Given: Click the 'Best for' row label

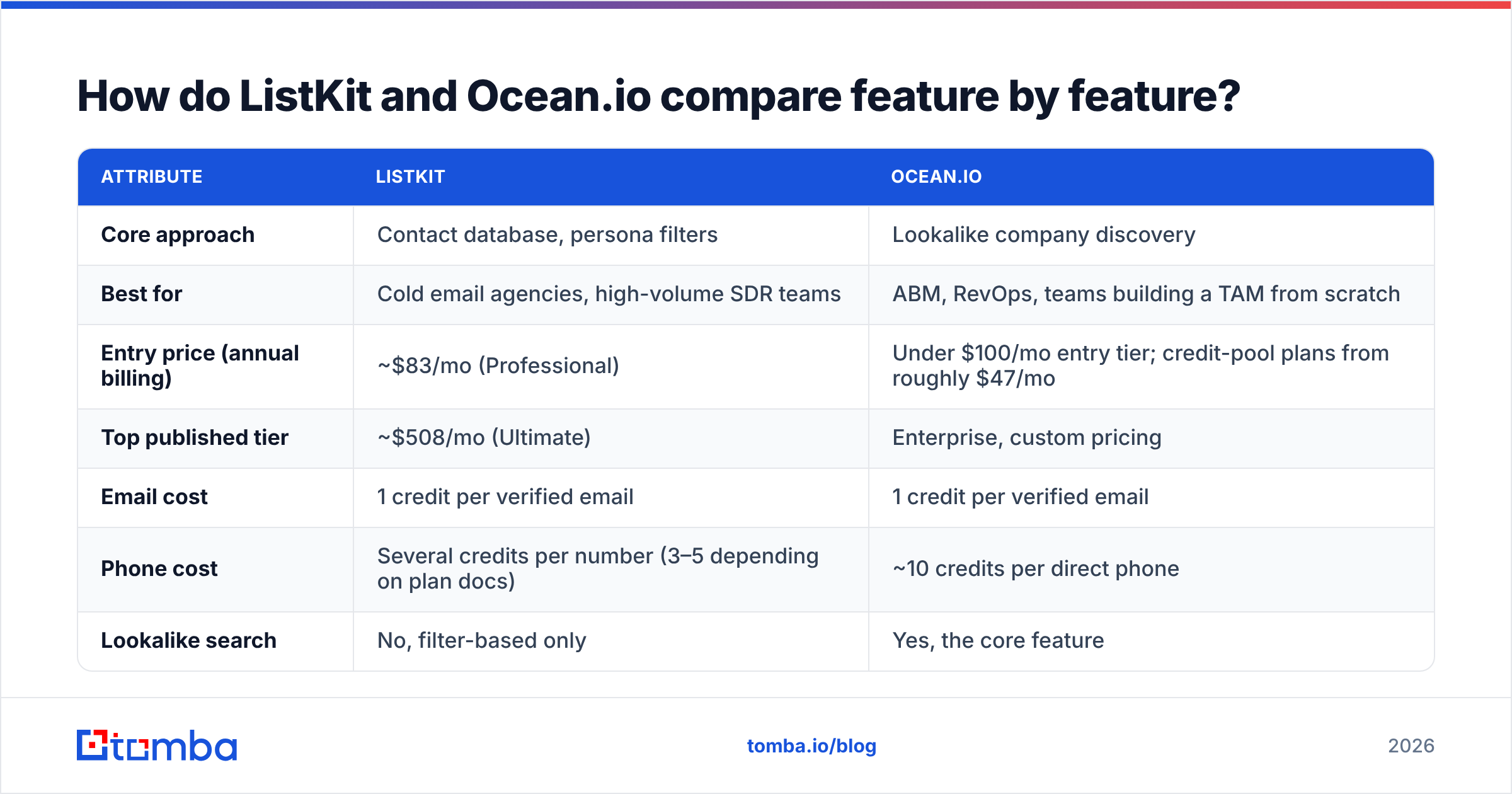Looking at the screenshot, I should point(142,294).
